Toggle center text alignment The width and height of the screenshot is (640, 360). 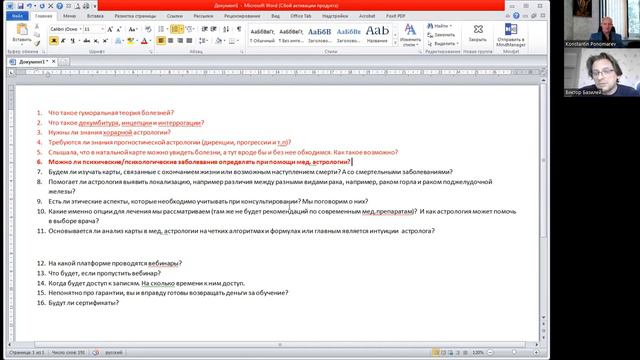click(171, 41)
